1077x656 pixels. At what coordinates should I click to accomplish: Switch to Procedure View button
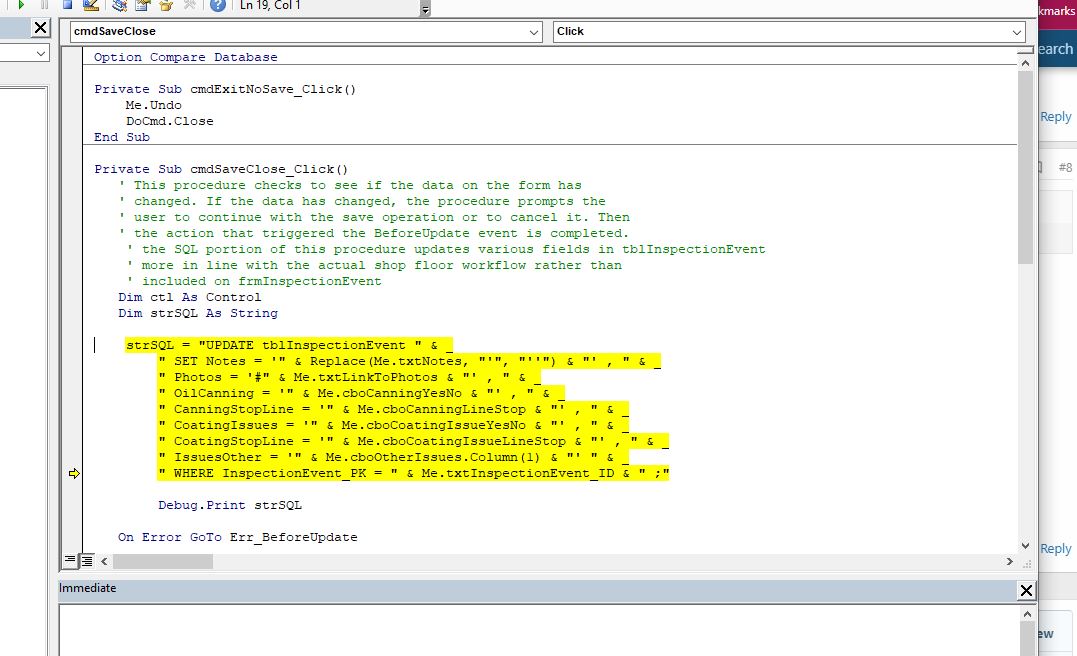[70, 561]
